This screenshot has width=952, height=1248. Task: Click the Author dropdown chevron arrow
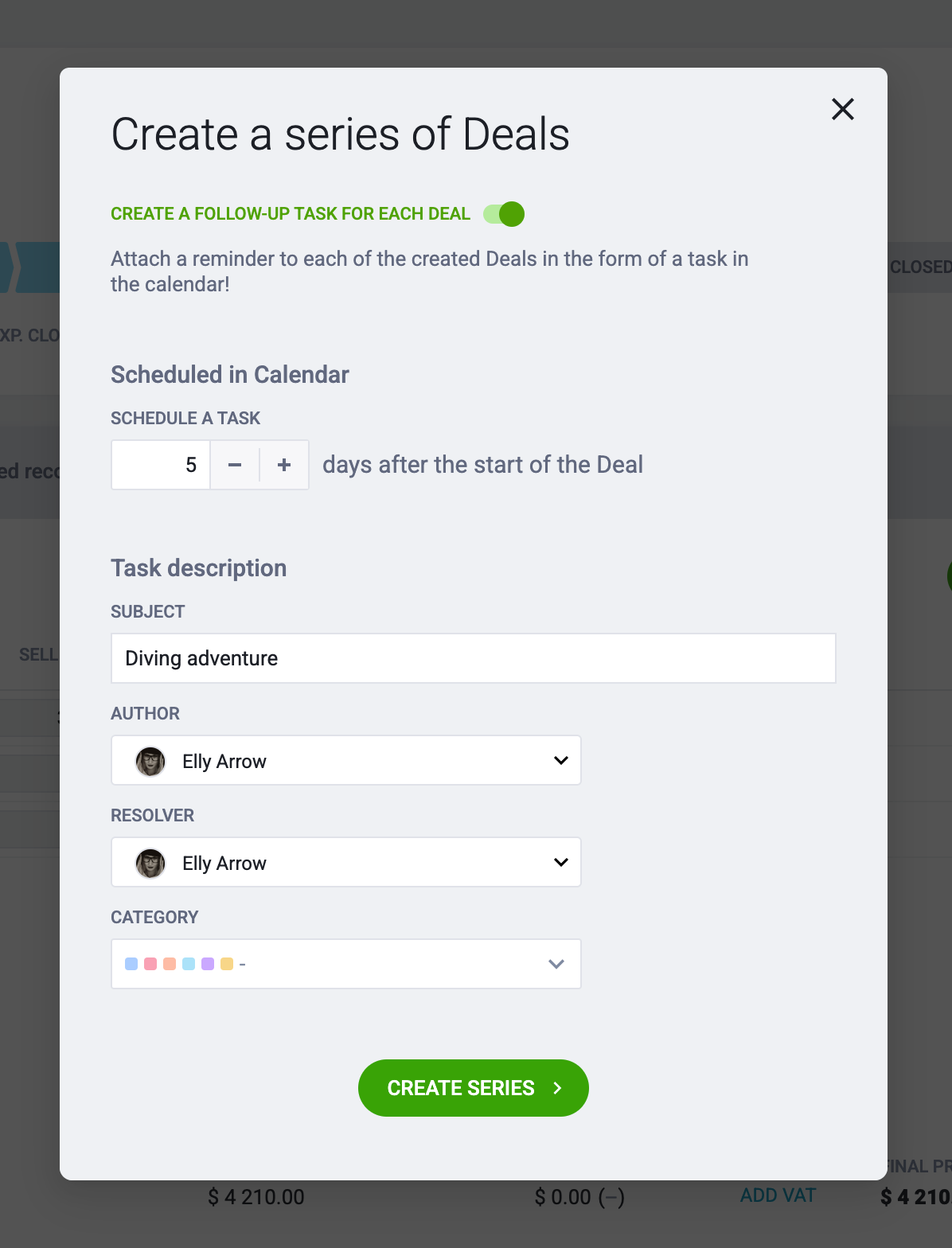coord(561,760)
